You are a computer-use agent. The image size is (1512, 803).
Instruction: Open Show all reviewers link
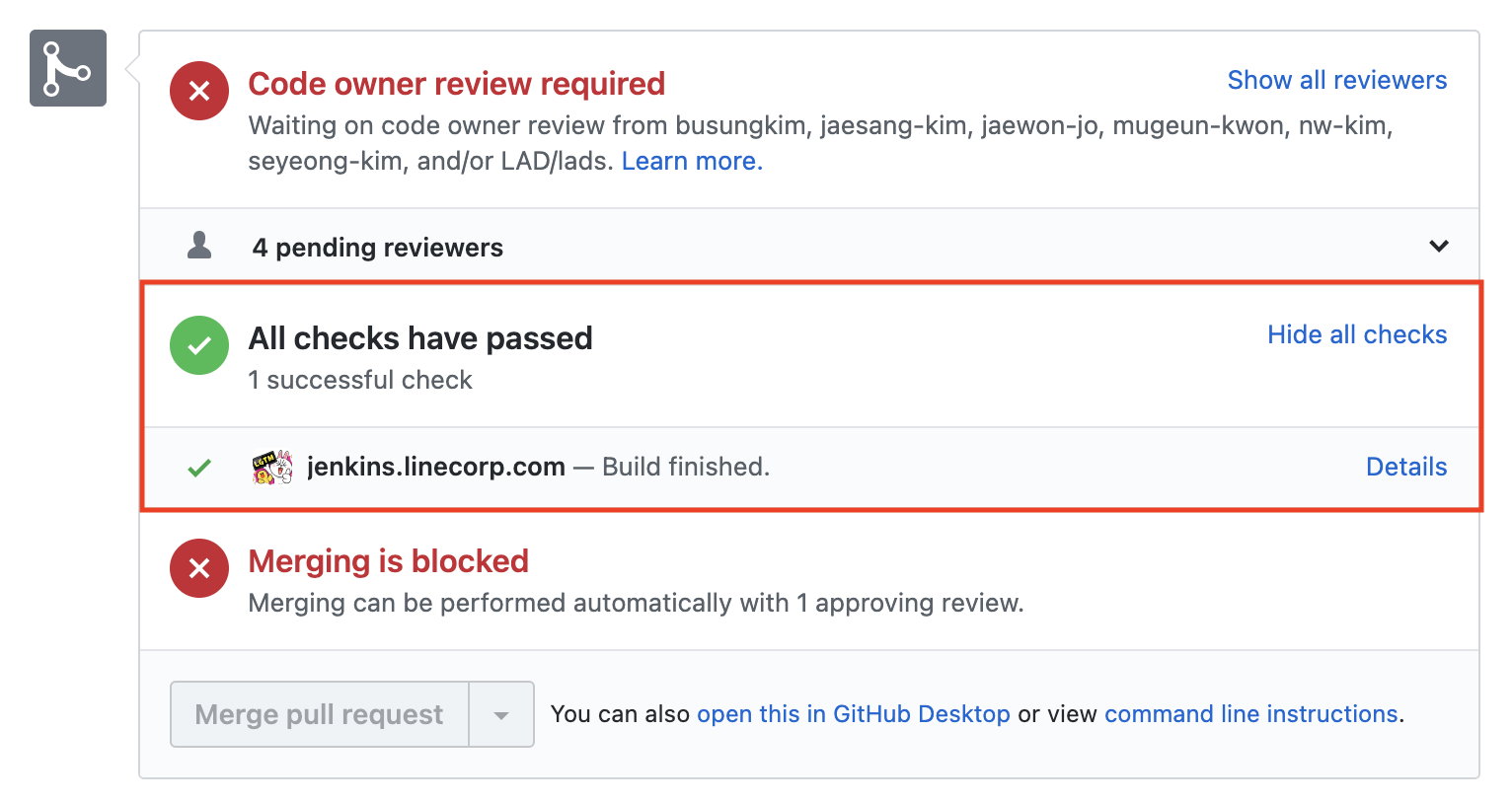click(1337, 80)
